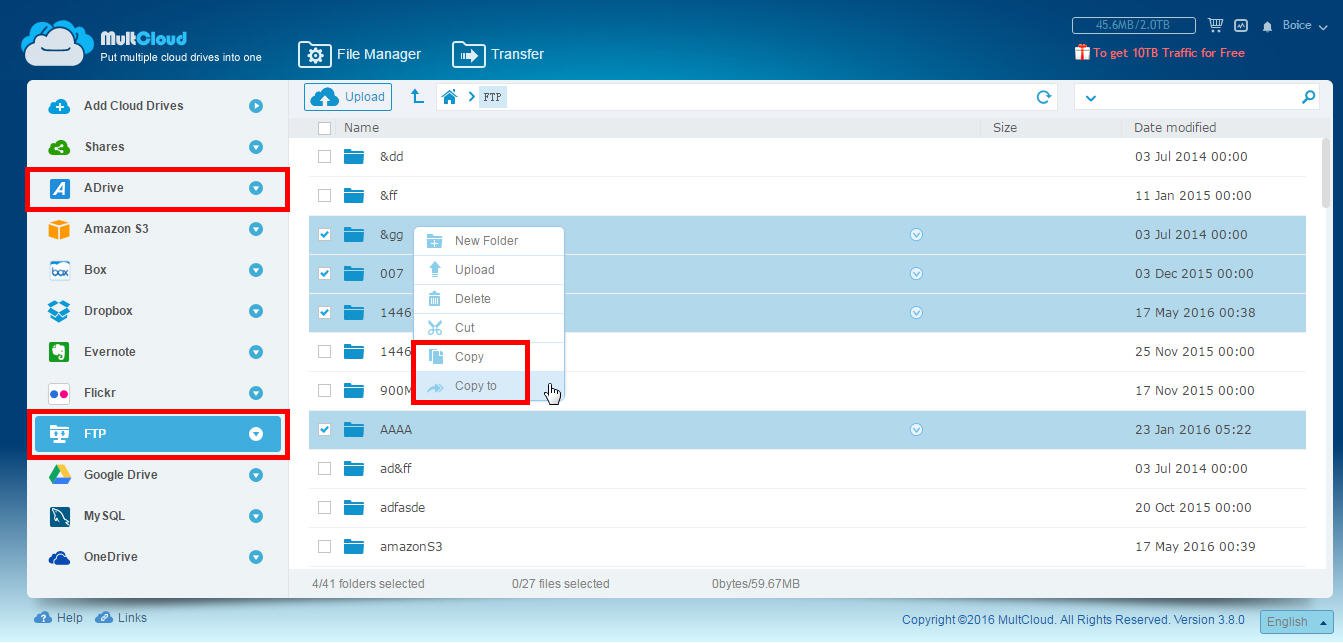Expand the Google Drive dropdown arrow

coord(256,475)
